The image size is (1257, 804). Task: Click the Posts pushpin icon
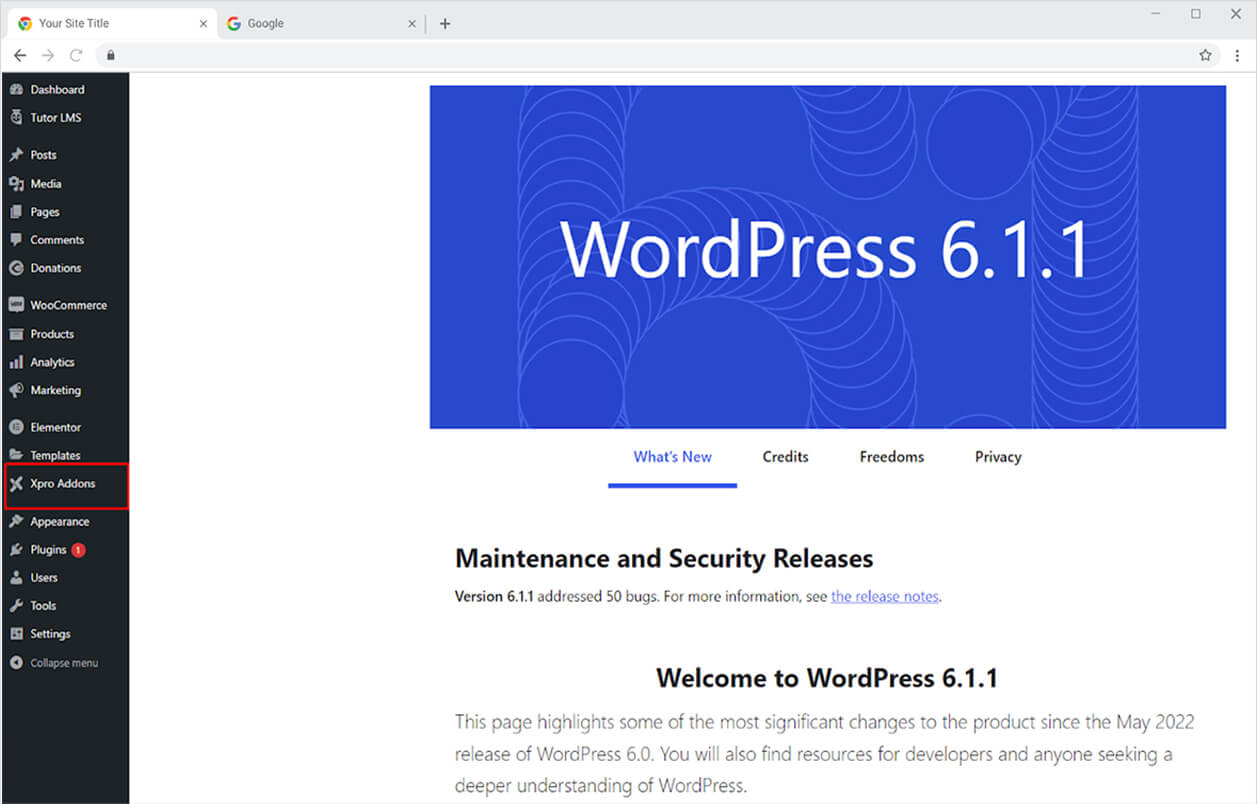coord(16,155)
